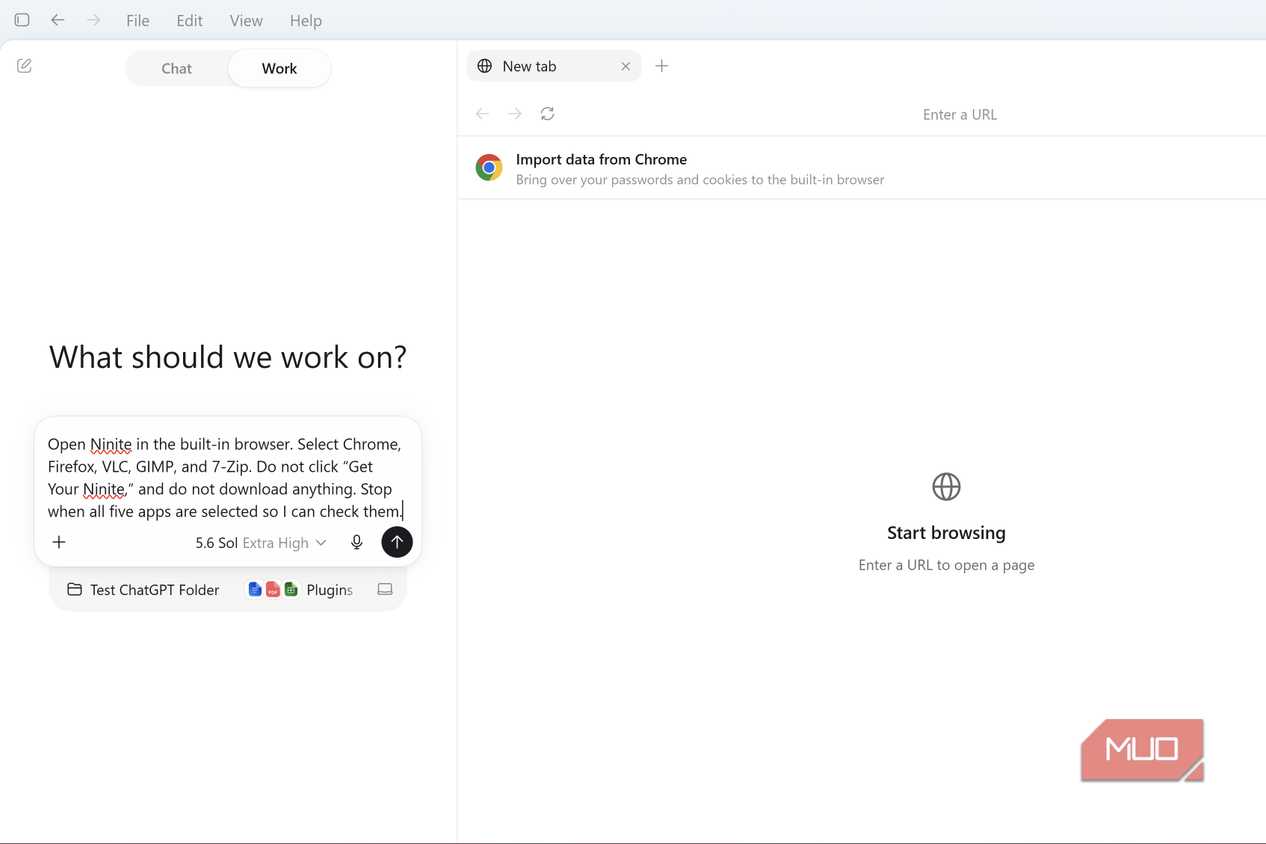Open the Help menu
This screenshot has width=1266, height=844.
pos(306,20)
